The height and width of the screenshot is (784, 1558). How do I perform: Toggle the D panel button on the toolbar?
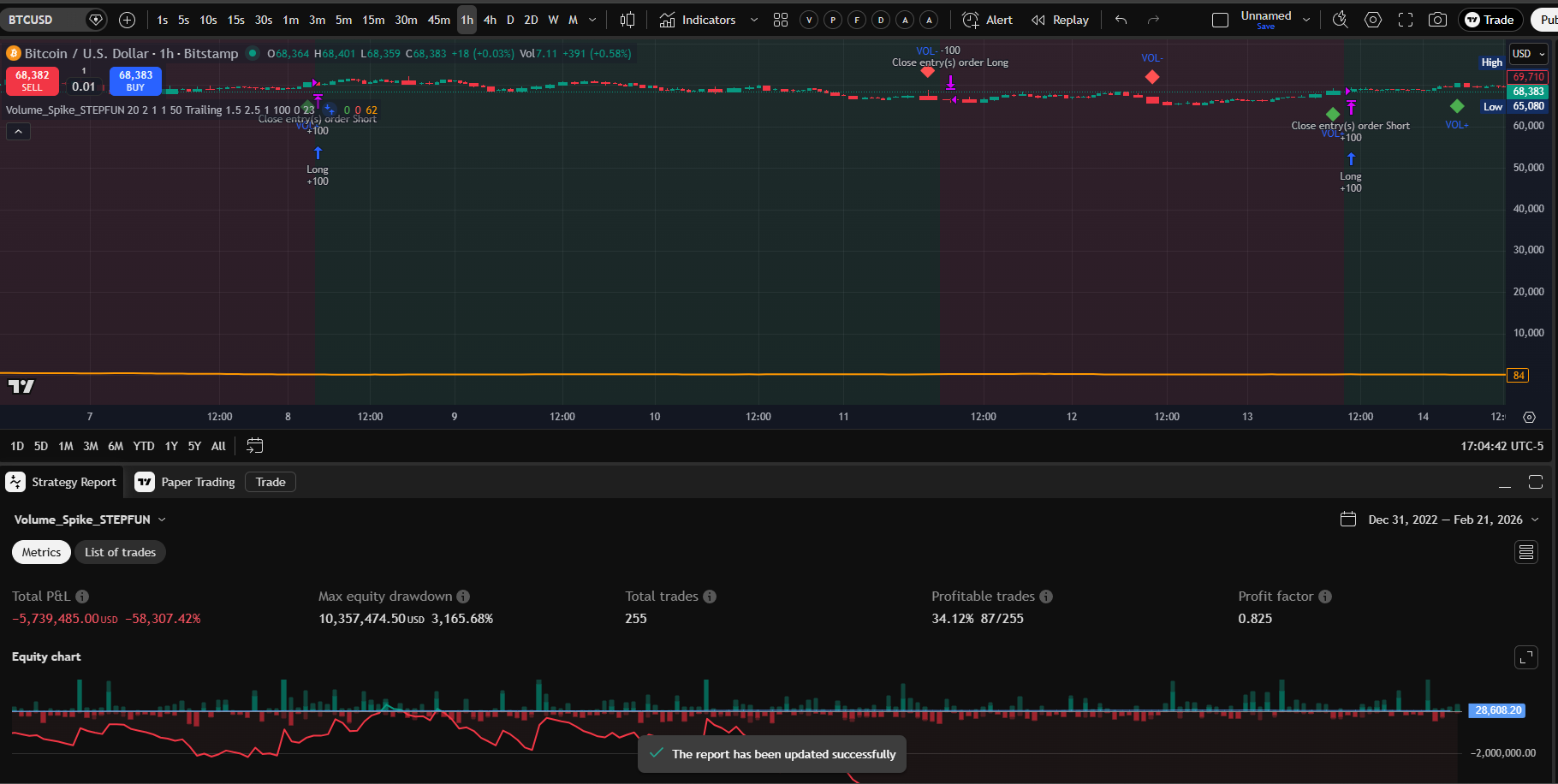click(x=880, y=19)
